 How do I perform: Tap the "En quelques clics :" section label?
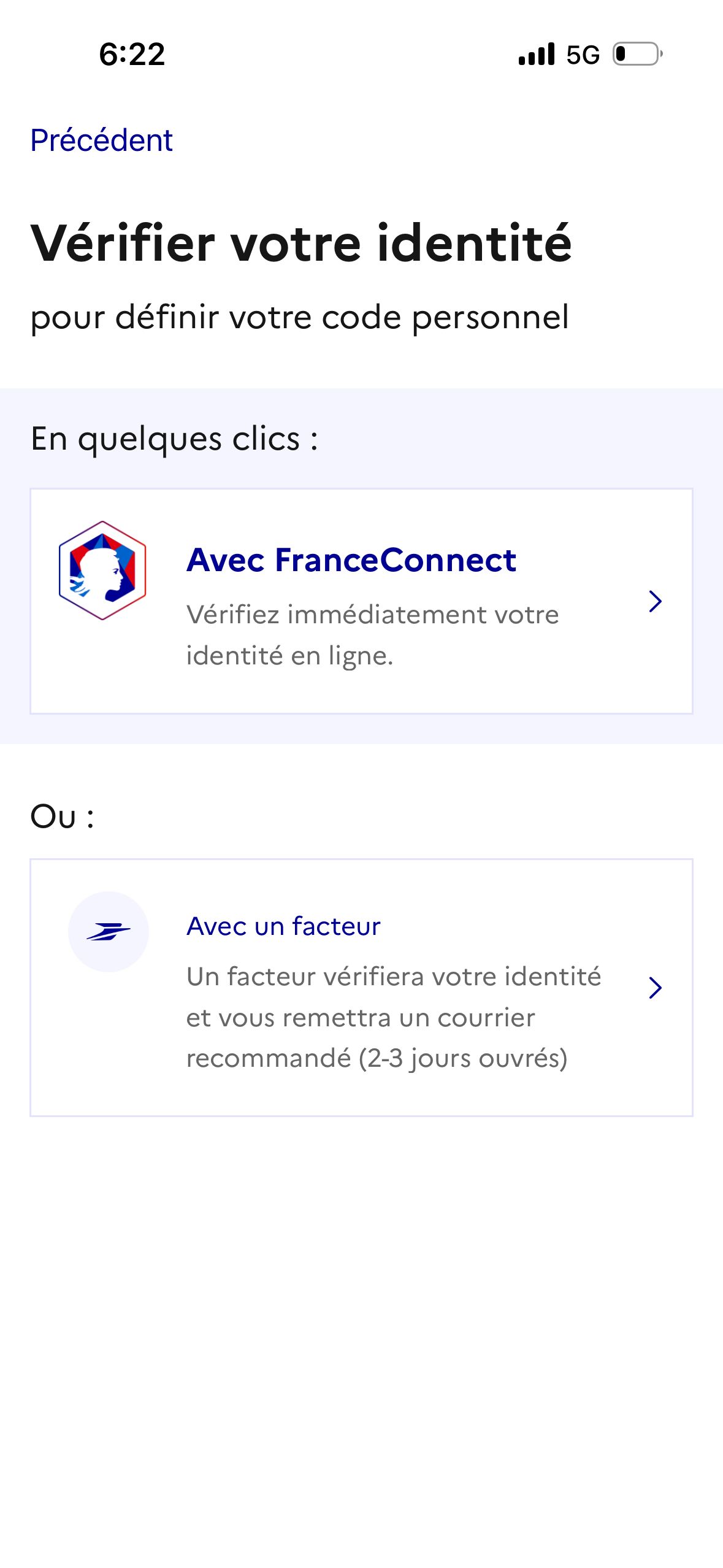click(x=175, y=439)
